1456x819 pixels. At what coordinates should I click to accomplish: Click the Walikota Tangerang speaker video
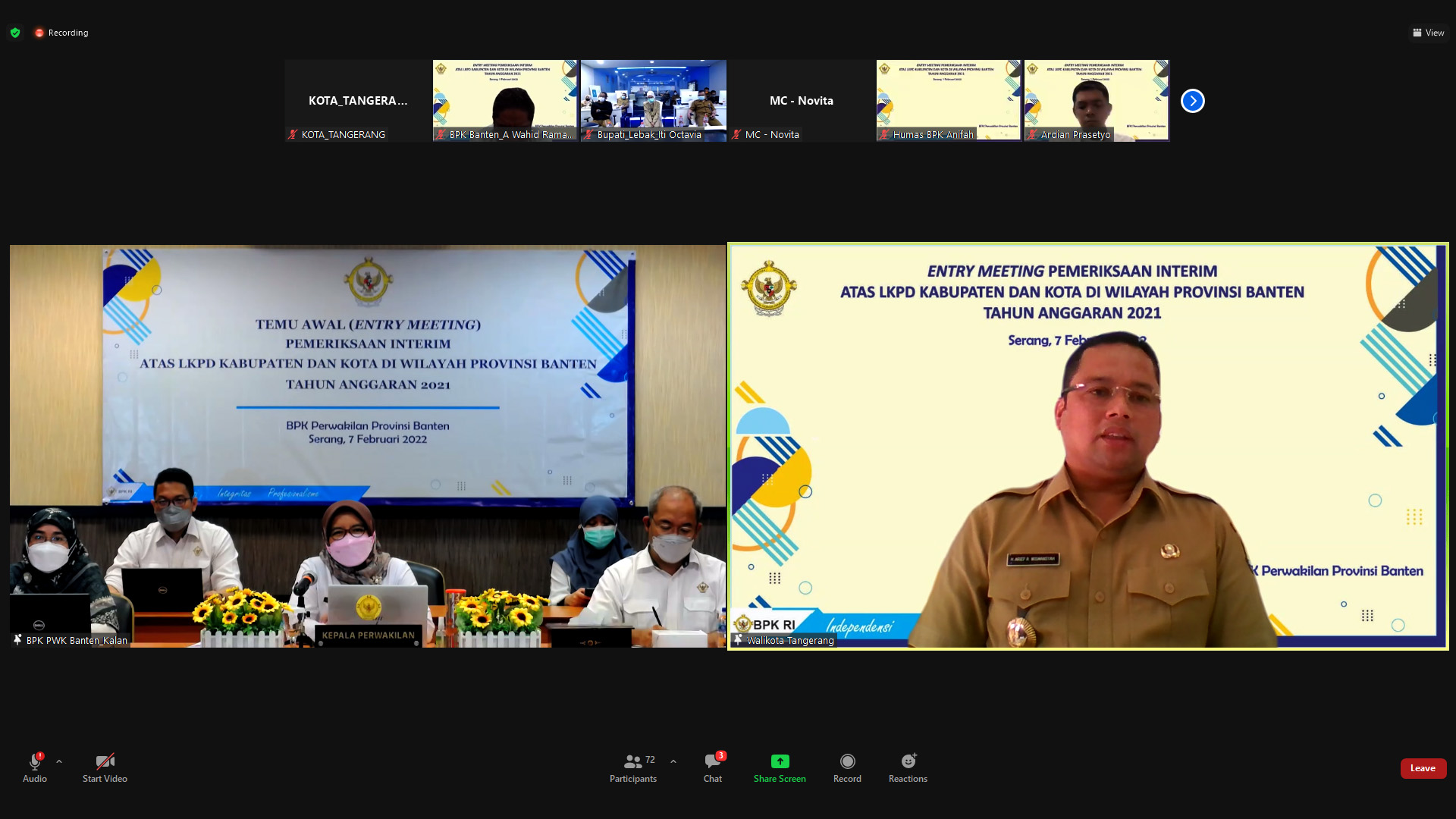tap(1087, 446)
